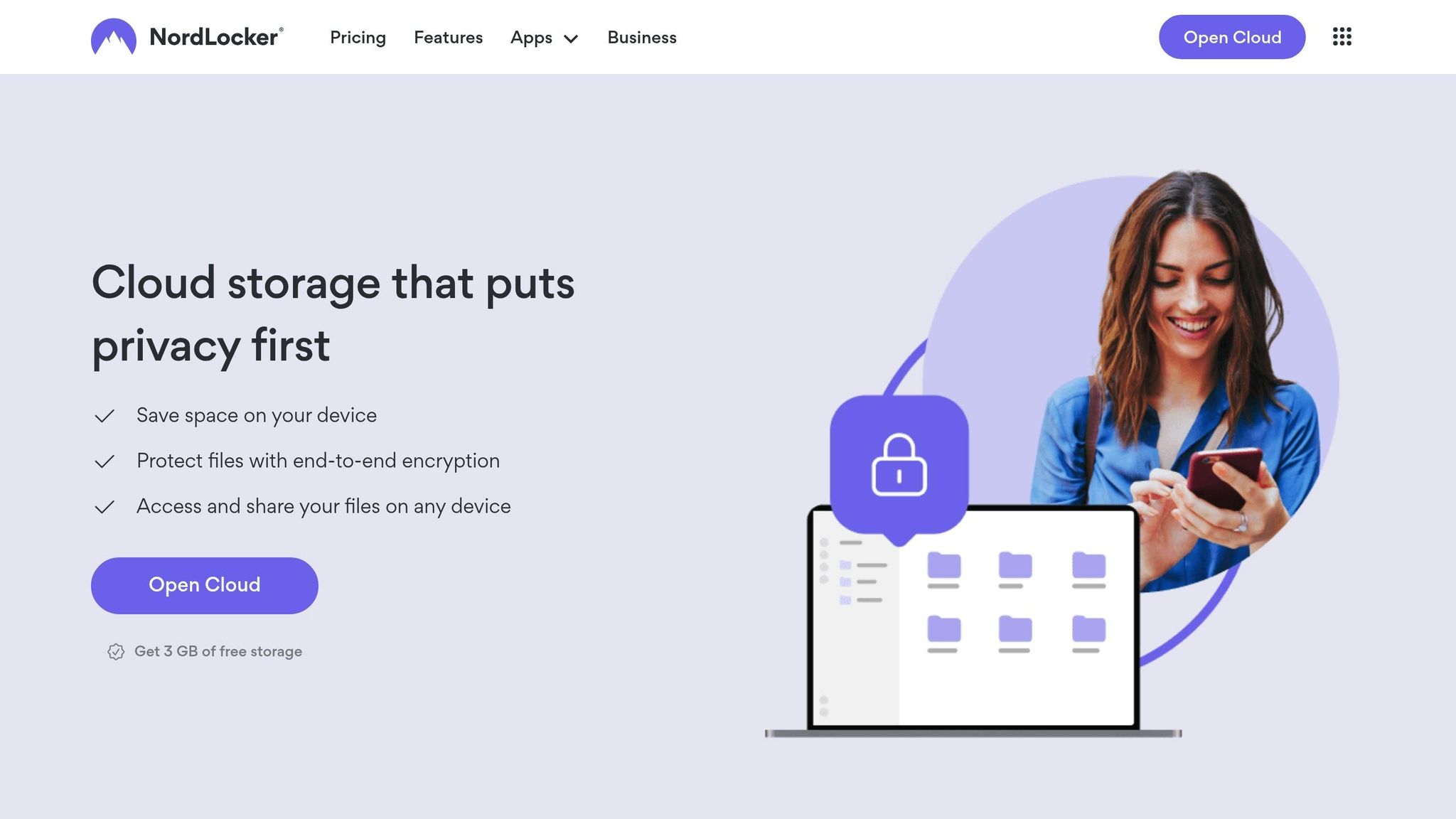
Task: Click checkmark beside Protect files with encryption
Action: (105, 461)
